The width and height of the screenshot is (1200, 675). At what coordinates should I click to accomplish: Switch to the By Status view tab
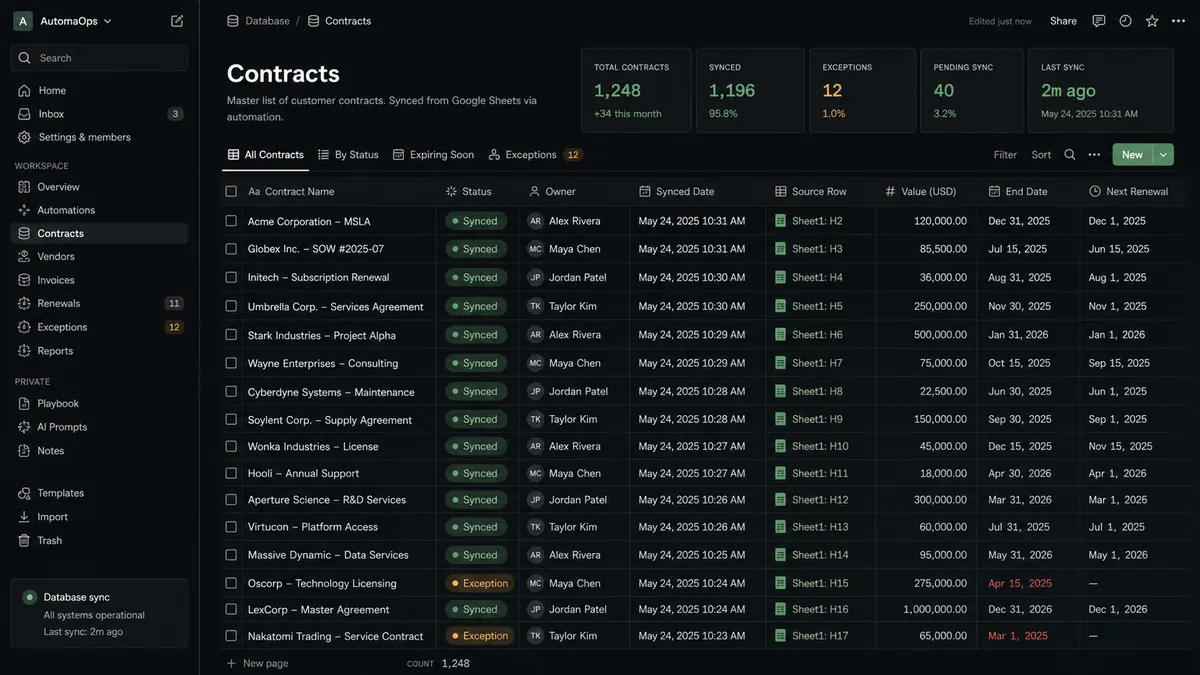tap(348, 155)
